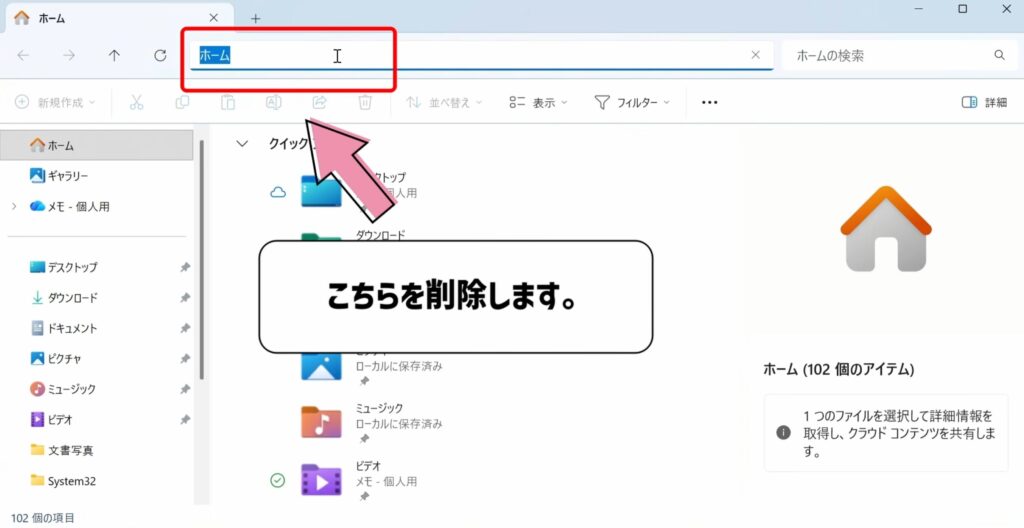Screen dimensions: 1024x528
Task: Open the 並べ替え sort dropdown
Action: tap(444, 102)
